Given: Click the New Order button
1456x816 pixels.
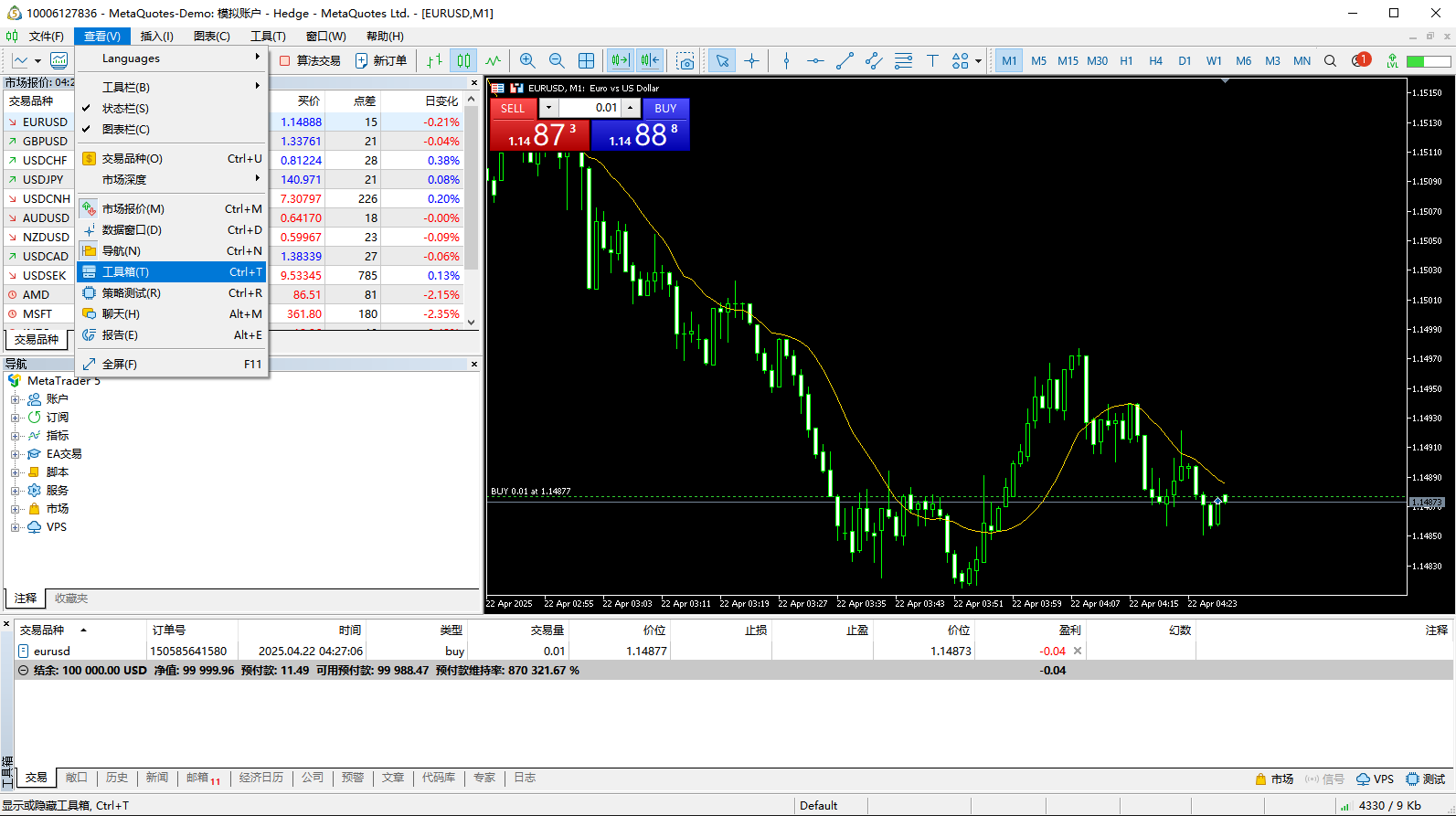Looking at the screenshot, I should (381, 60).
